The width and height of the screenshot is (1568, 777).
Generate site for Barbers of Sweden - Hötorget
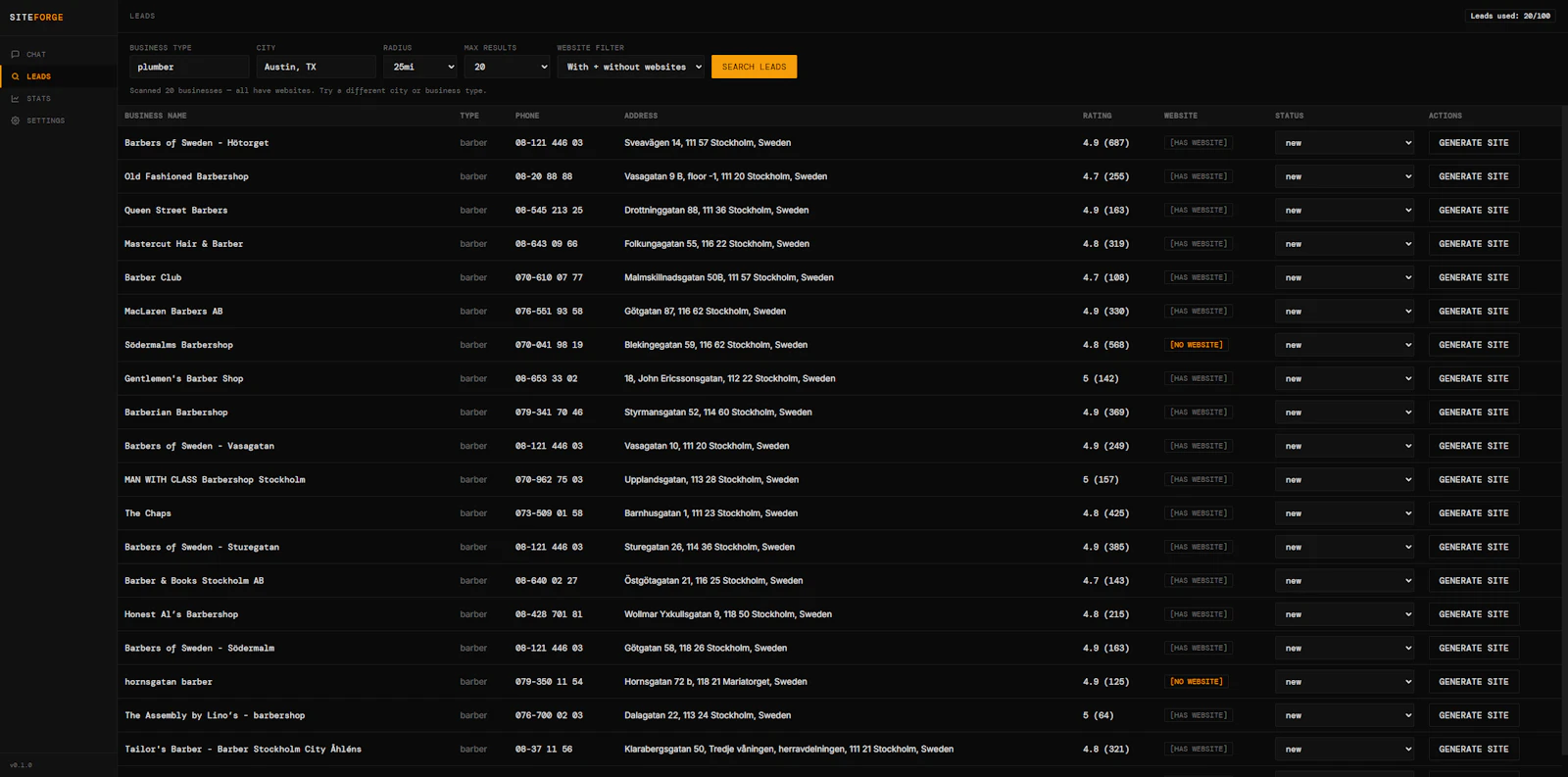coord(1473,143)
